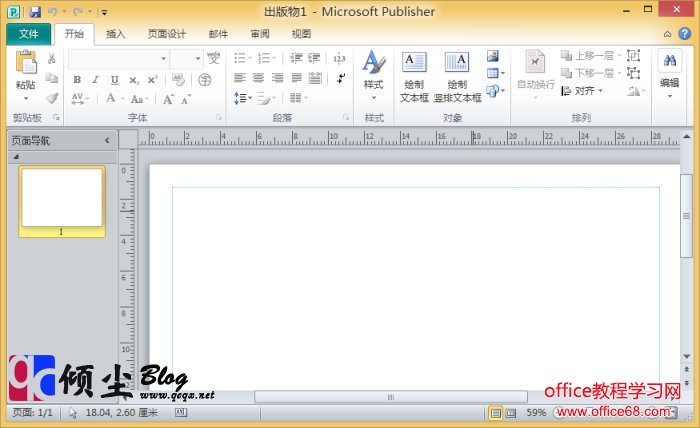The image size is (700, 428).
Task: Toggle align text right
Action: click(x=278, y=78)
